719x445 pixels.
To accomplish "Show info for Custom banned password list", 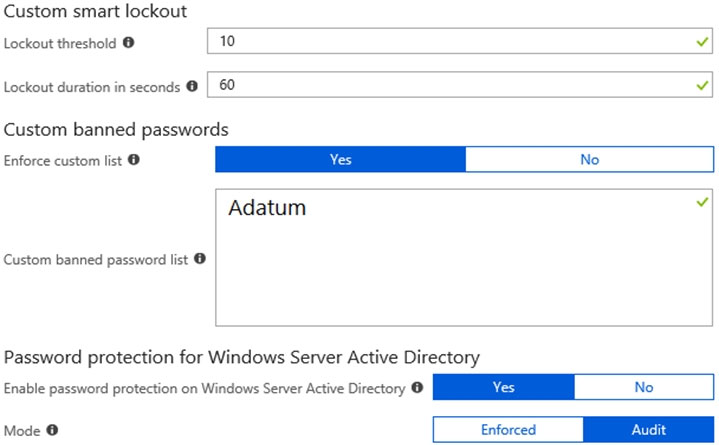I will tap(199, 259).
